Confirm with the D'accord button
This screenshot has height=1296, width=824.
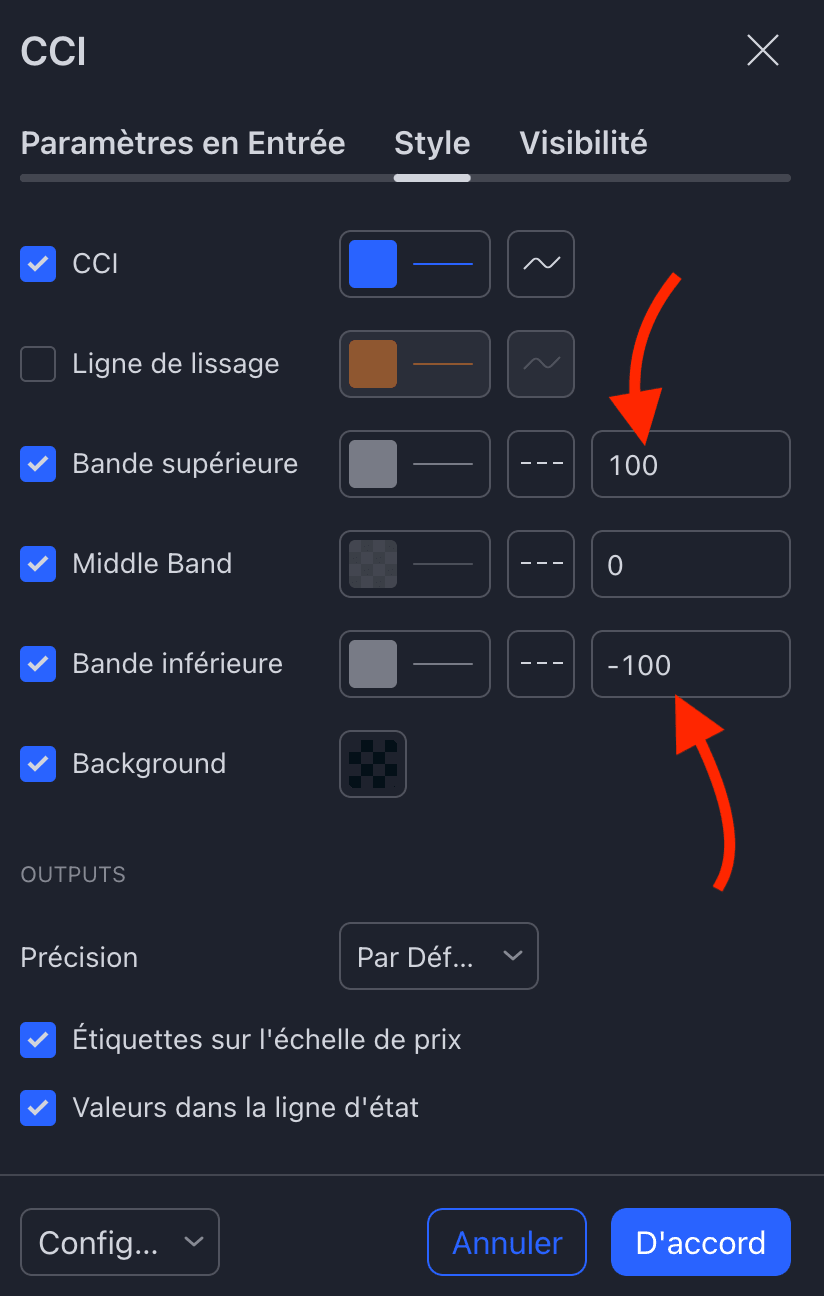(x=700, y=1243)
